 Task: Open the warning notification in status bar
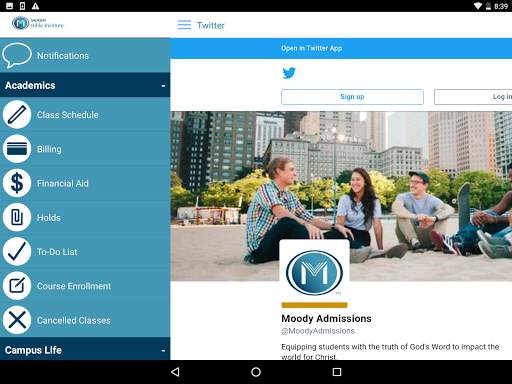click(35, 6)
